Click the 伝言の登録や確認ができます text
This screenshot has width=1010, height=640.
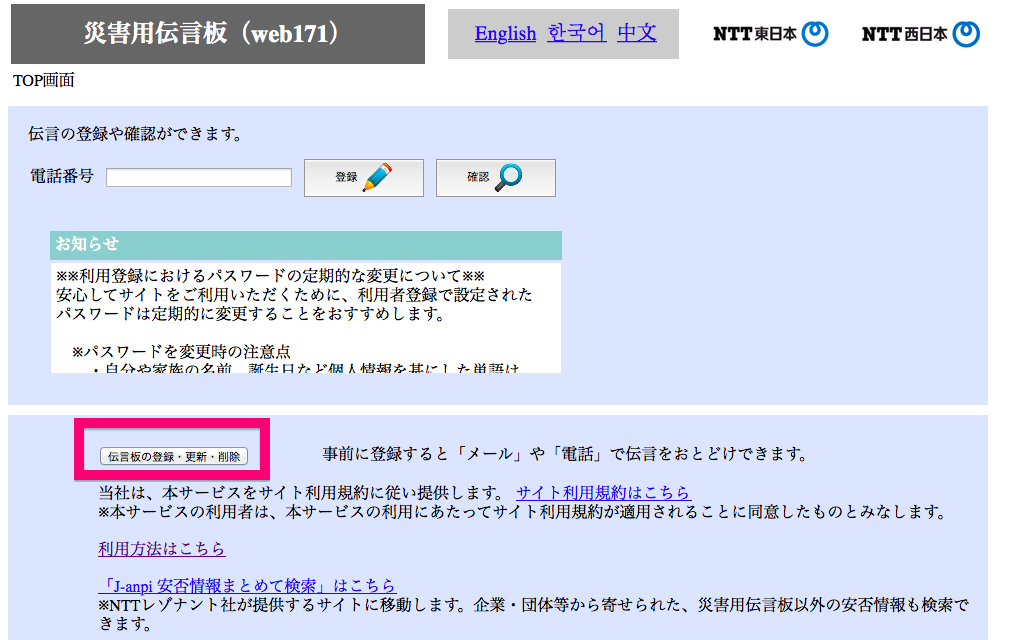135,134
